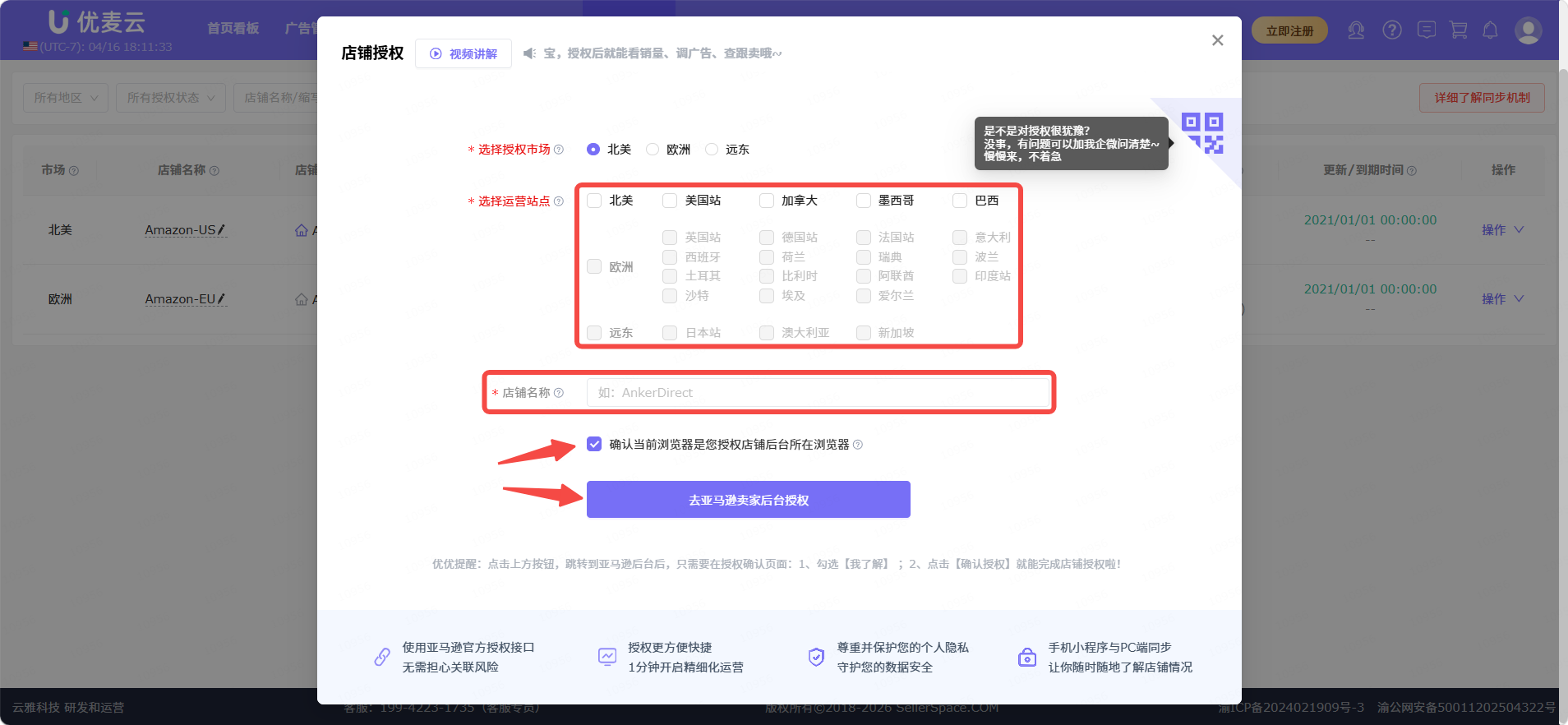This screenshot has width=1568, height=725.
Task: Click the 立即注册 button
Action: click(1289, 31)
